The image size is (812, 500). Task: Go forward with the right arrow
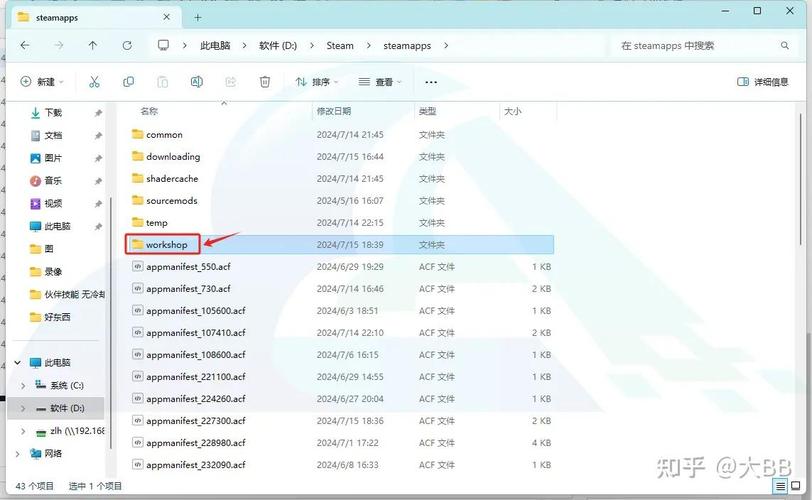tap(59, 46)
